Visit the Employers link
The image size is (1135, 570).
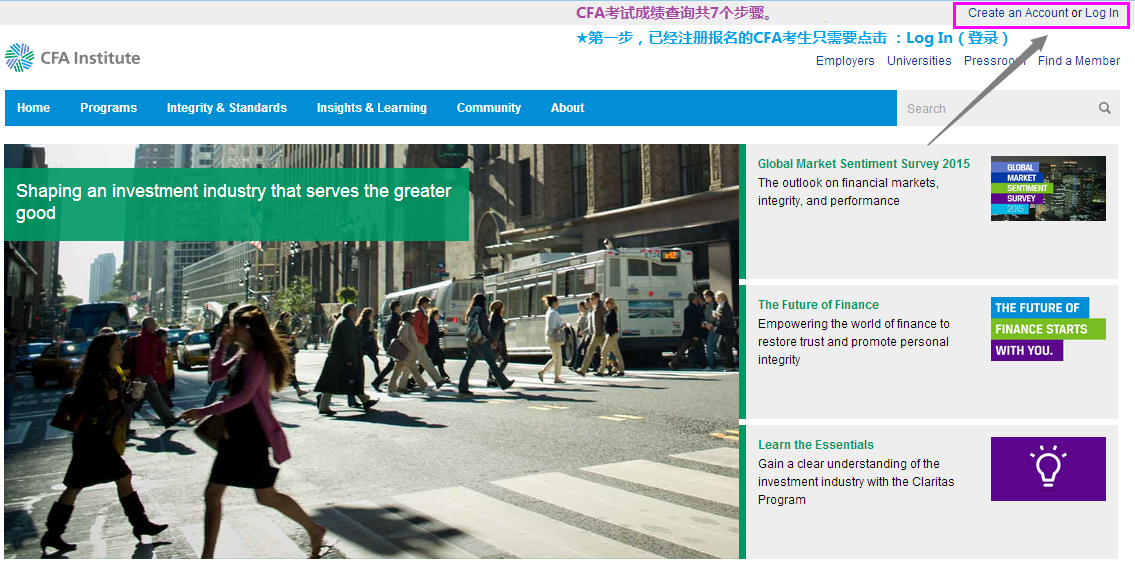click(x=845, y=61)
